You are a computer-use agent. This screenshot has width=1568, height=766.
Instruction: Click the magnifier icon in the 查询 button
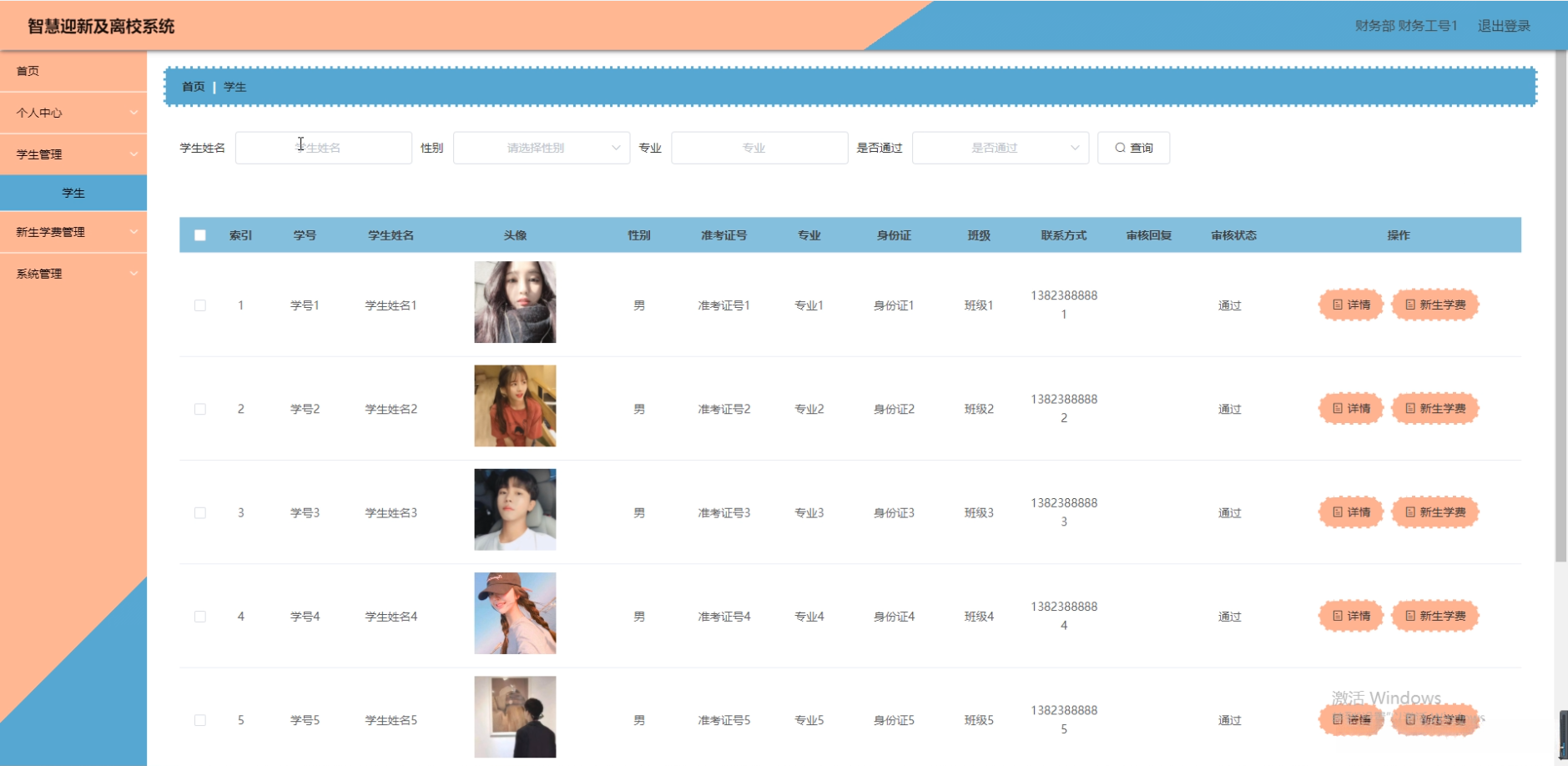tap(1121, 148)
